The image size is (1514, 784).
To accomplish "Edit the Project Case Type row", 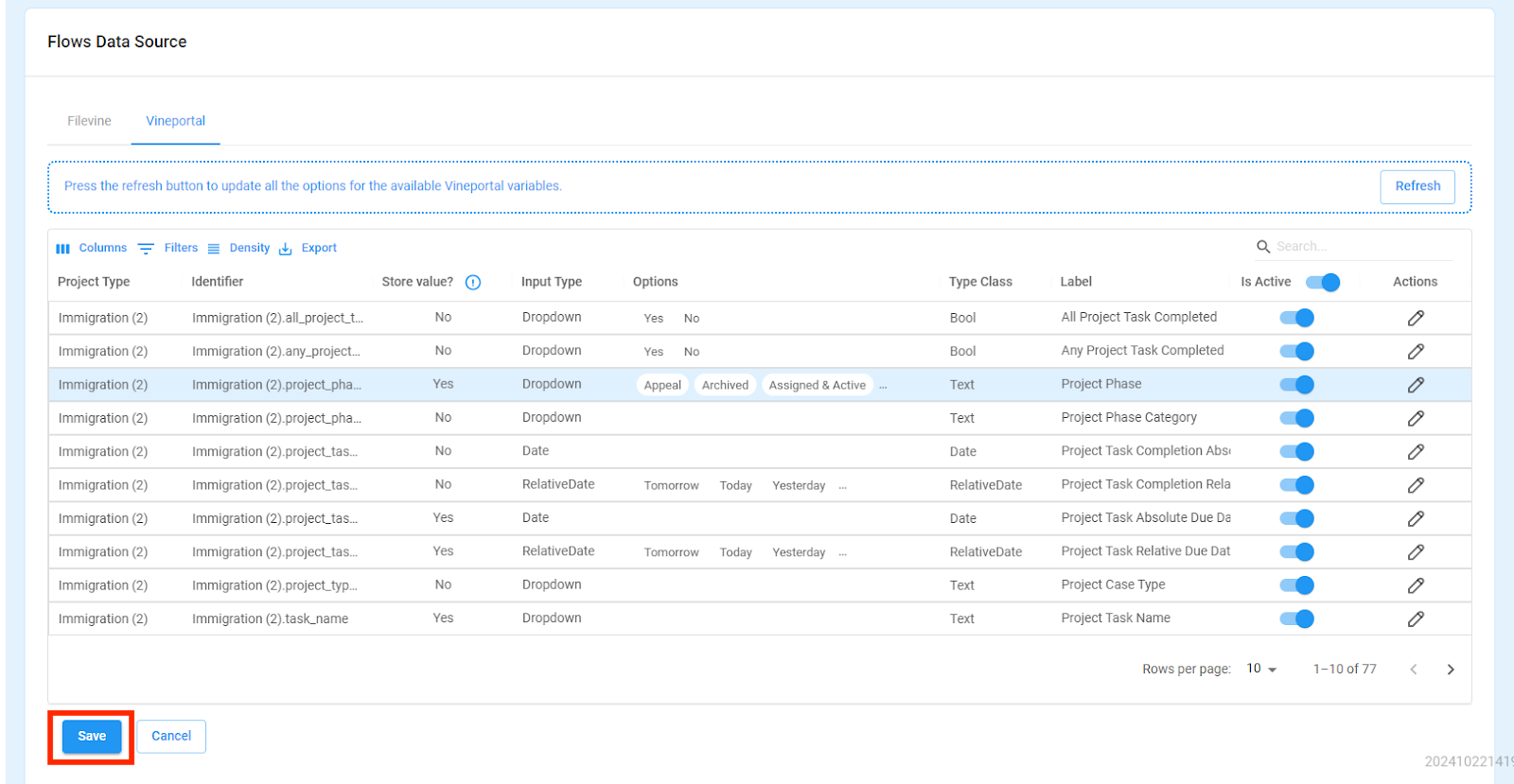I will coord(1416,585).
